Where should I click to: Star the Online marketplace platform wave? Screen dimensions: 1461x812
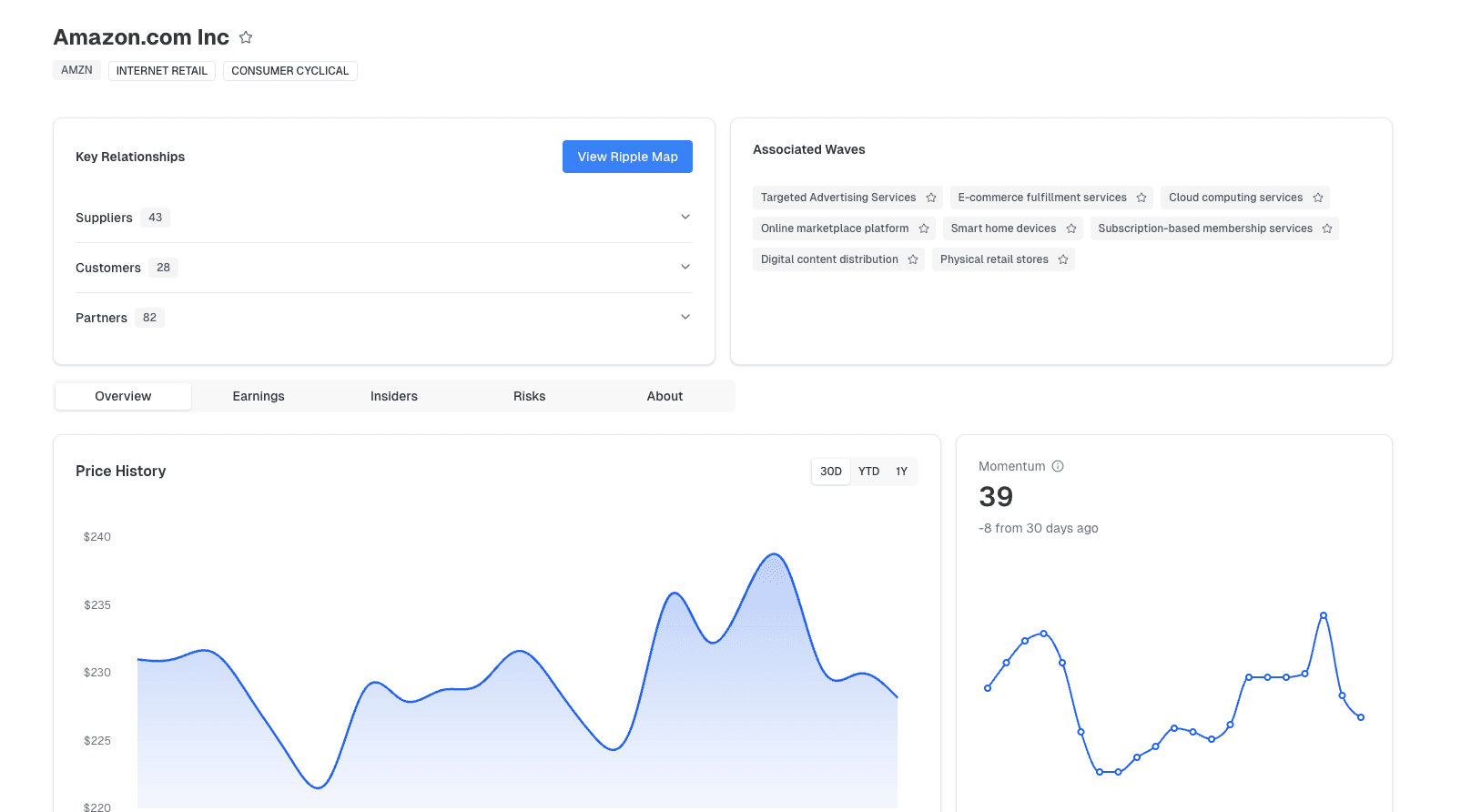click(924, 228)
